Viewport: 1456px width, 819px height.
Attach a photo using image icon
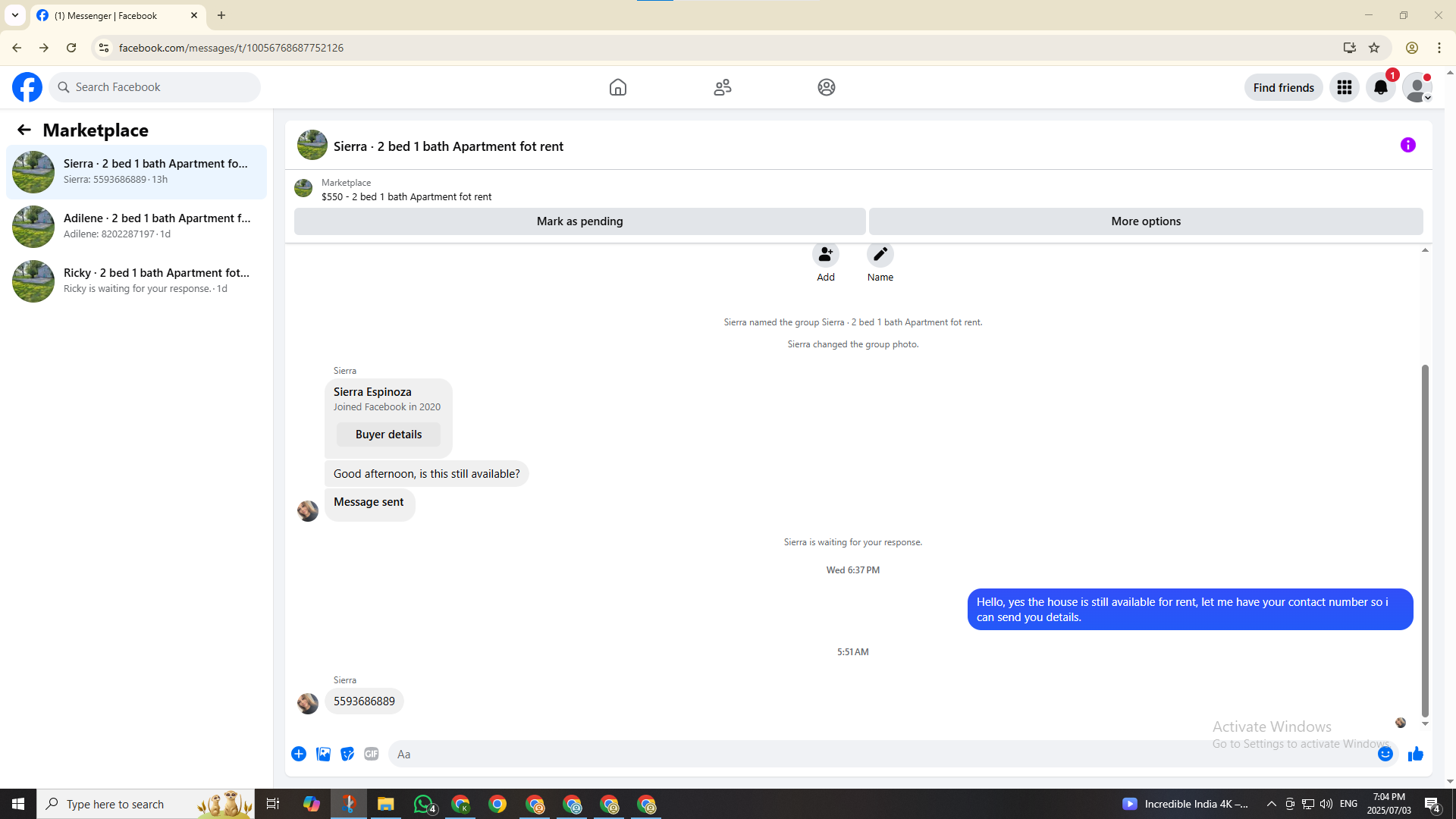coord(323,754)
